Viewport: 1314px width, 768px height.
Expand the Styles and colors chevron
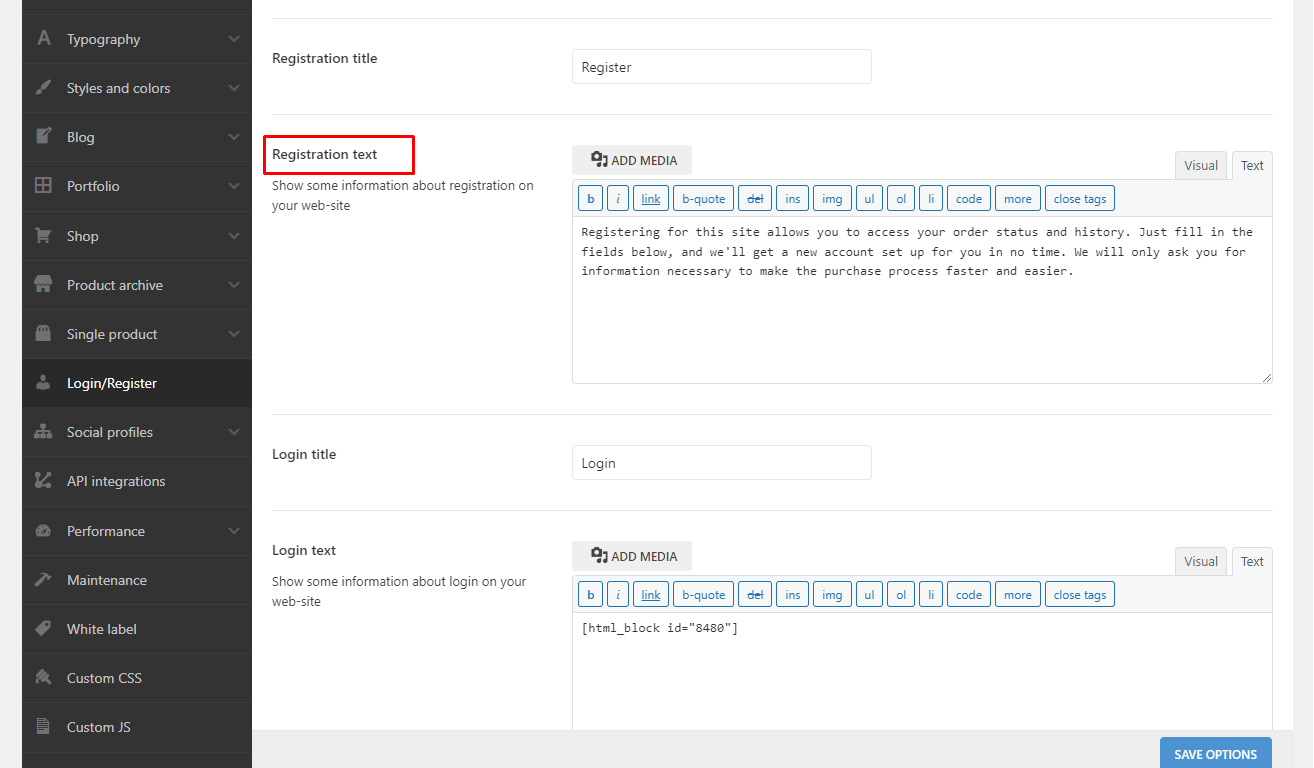[x=234, y=88]
